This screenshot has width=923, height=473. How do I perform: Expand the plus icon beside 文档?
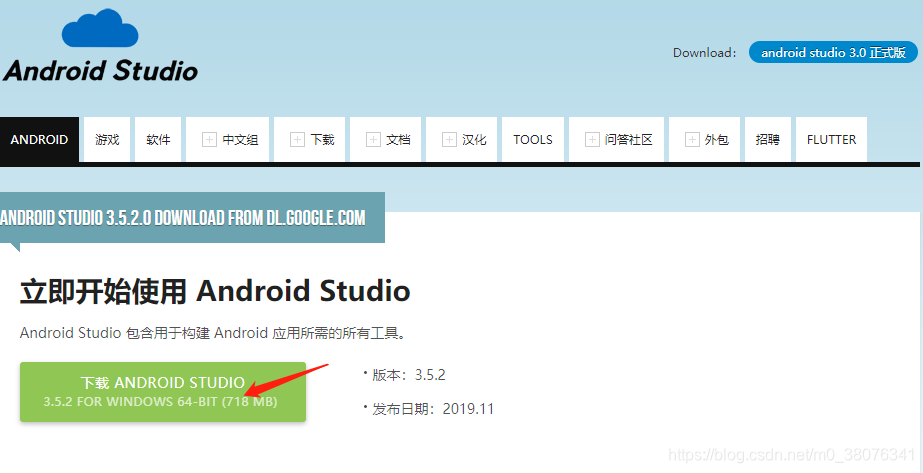373,140
